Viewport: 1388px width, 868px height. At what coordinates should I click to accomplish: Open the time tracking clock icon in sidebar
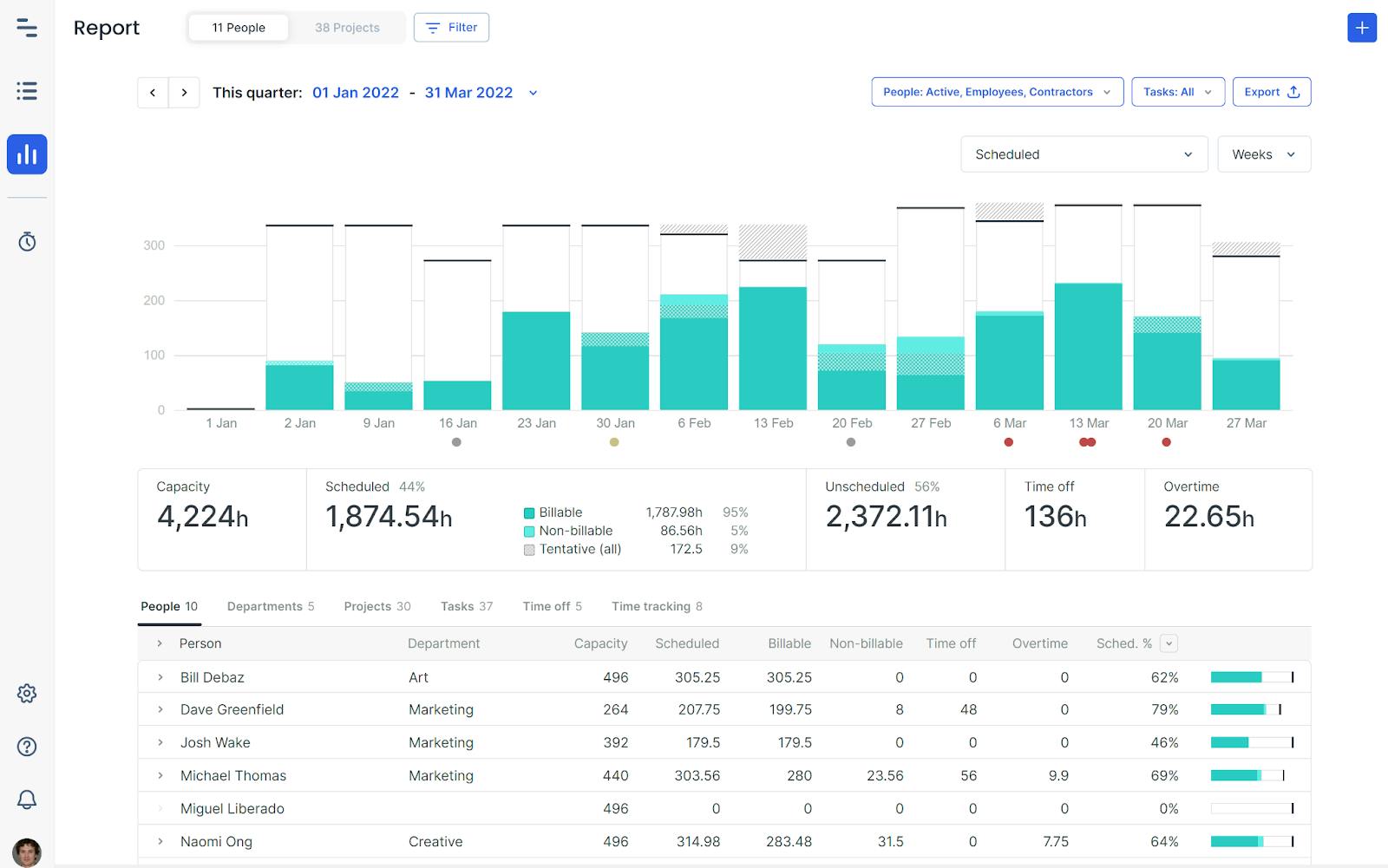27,242
